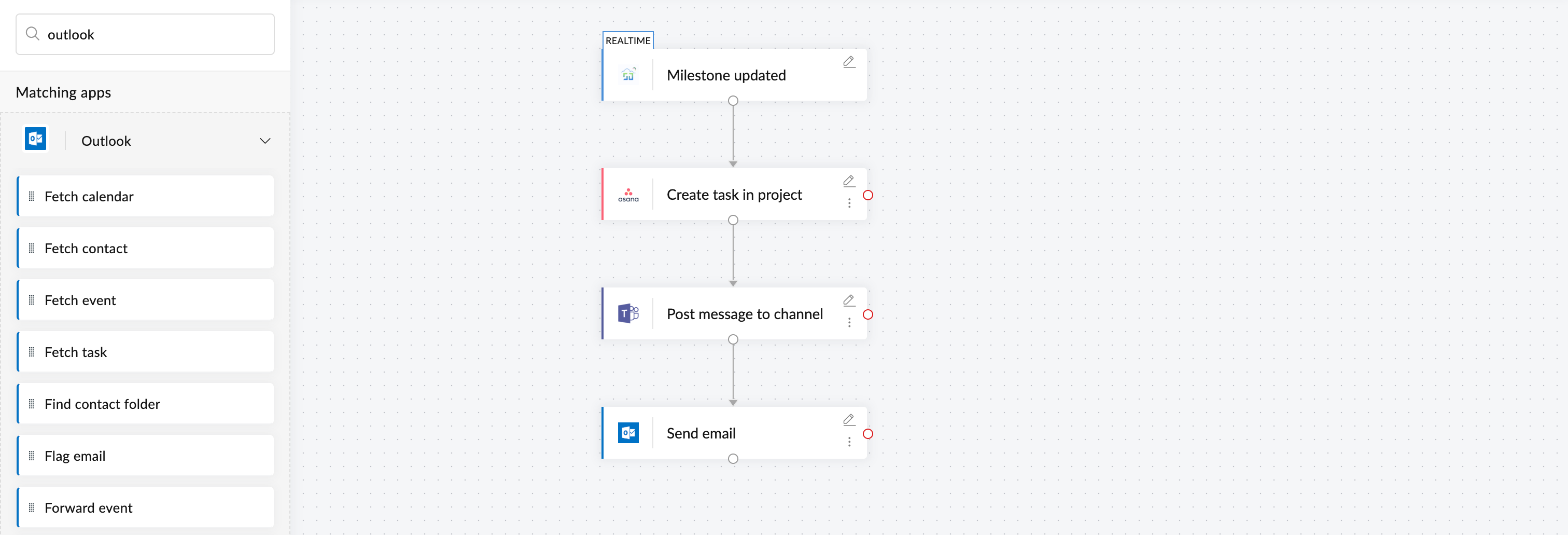The width and height of the screenshot is (1568, 535).
Task: Open three-dot menu on Post message to channel
Action: click(849, 322)
